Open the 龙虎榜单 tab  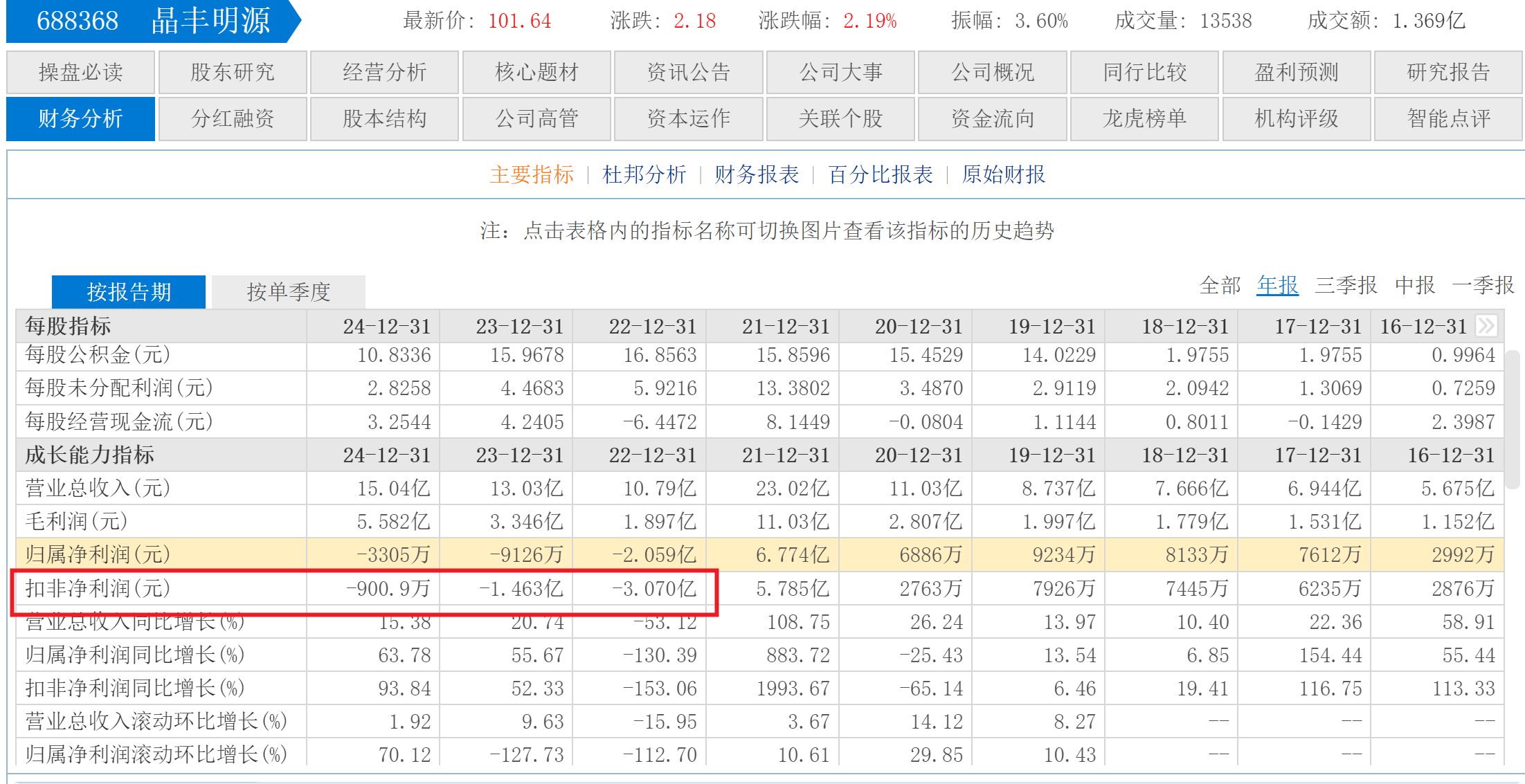pos(1144,119)
